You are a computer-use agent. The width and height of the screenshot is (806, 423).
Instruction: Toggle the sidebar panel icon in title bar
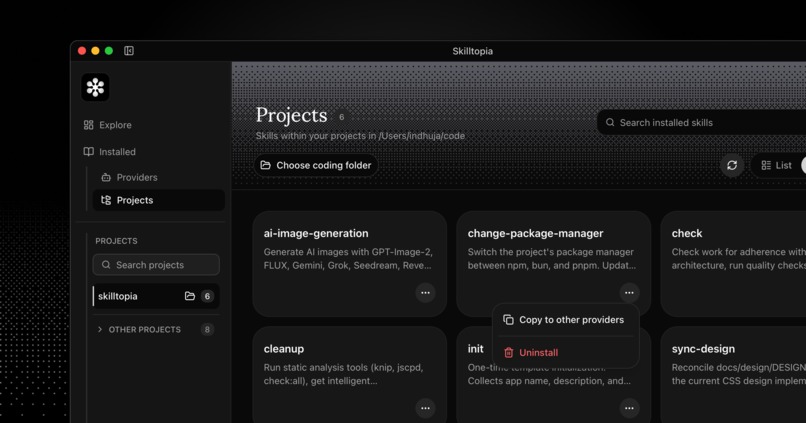[129, 50]
